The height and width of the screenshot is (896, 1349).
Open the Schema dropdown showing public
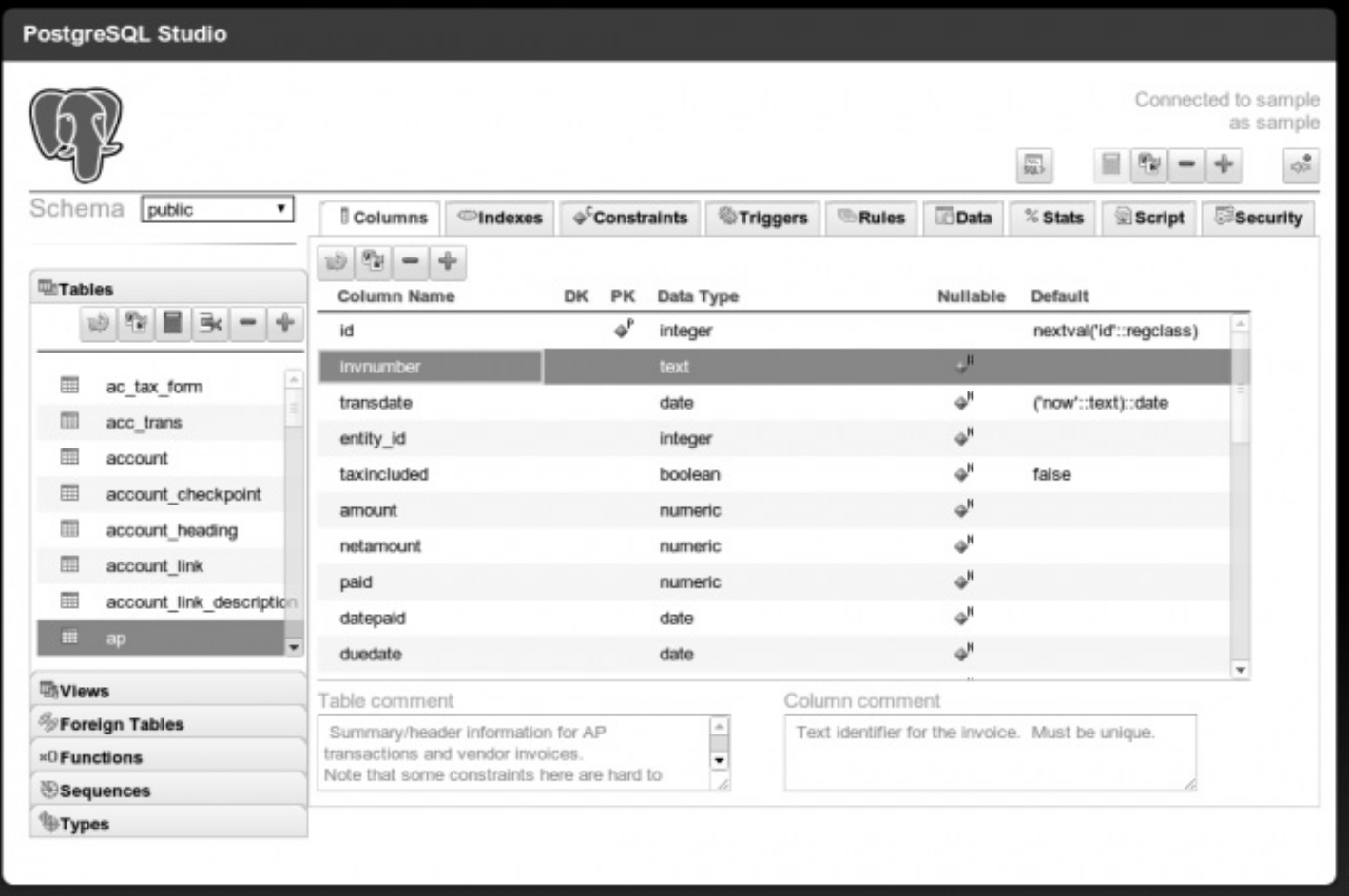218,209
